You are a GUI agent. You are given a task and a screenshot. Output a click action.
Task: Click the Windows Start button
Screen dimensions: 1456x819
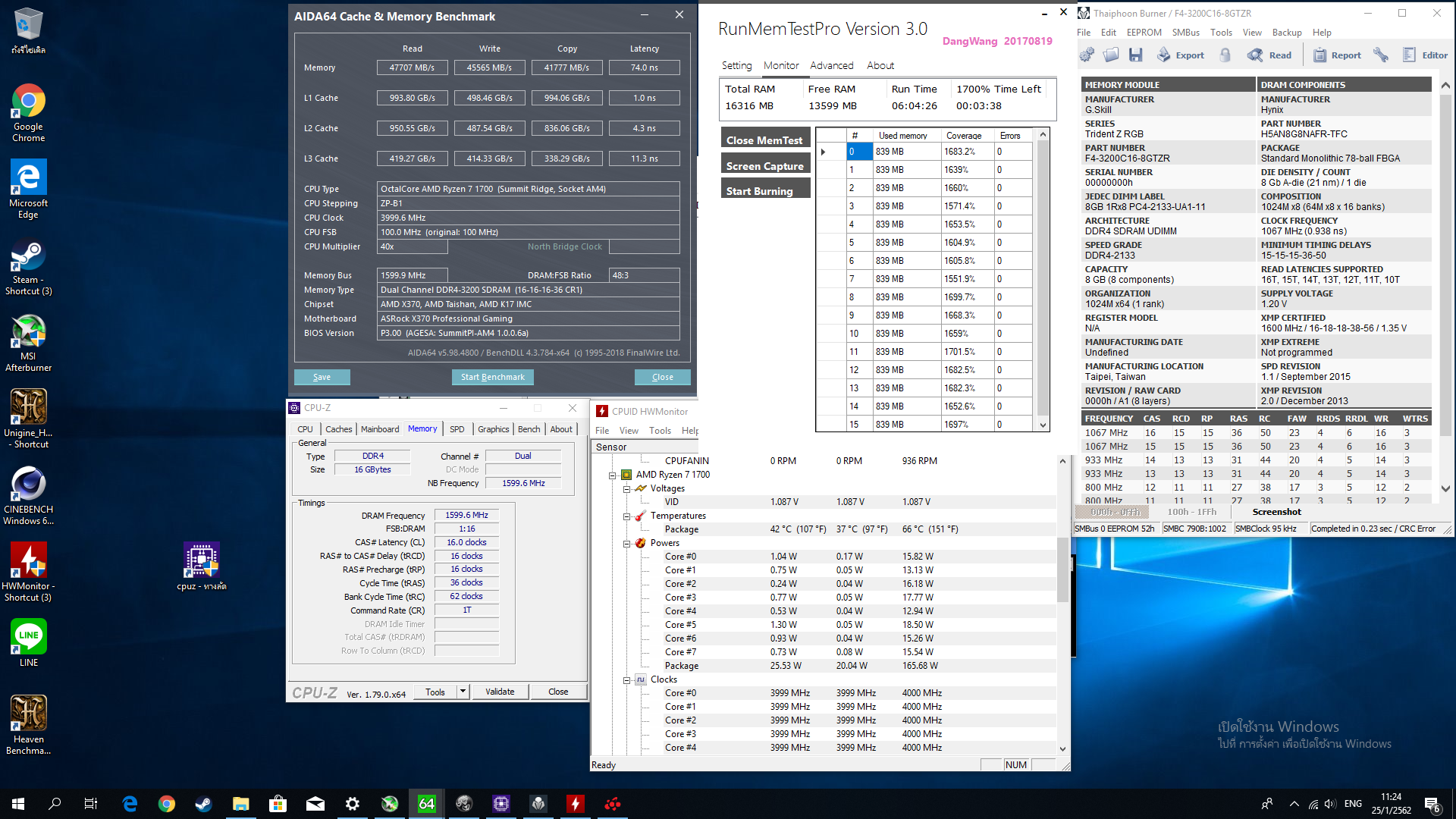pyautogui.click(x=18, y=804)
